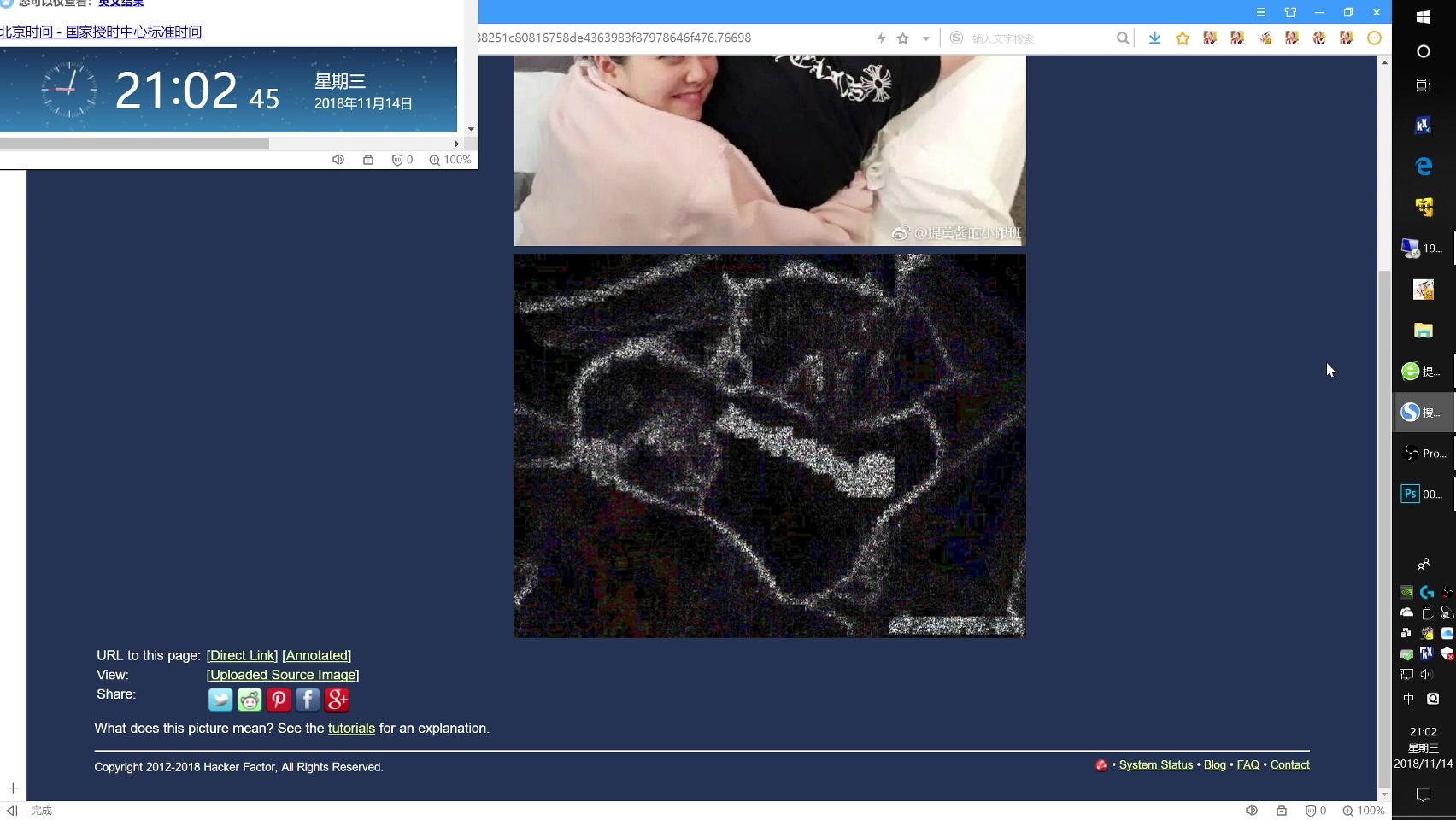Click zoom 100% in main status bar
The width and height of the screenshot is (1456, 820).
(x=1363, y=811)
